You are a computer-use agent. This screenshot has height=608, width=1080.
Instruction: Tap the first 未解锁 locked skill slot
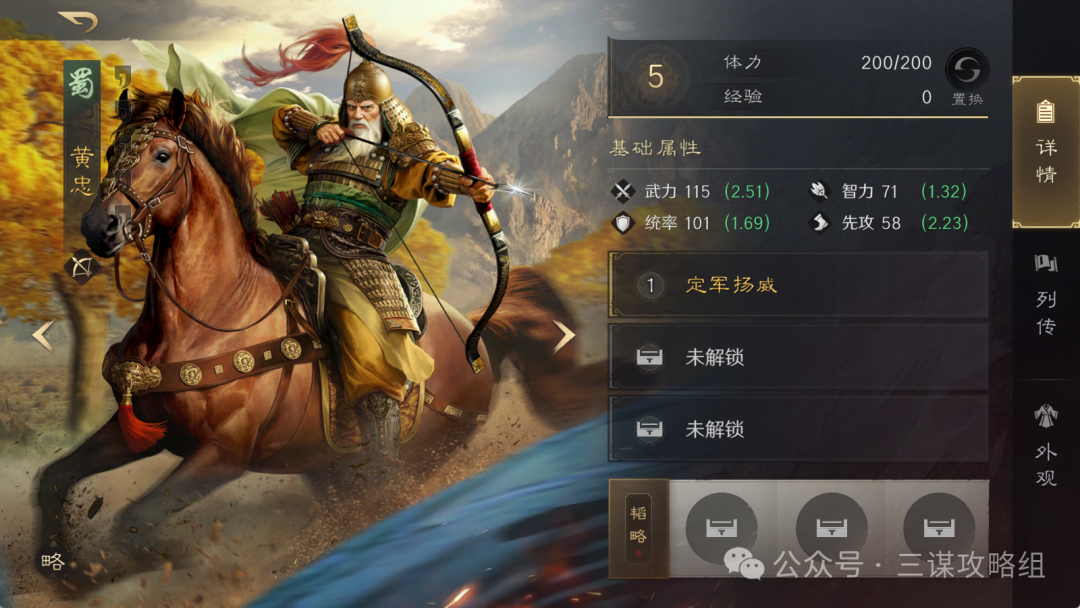[798, 357]
